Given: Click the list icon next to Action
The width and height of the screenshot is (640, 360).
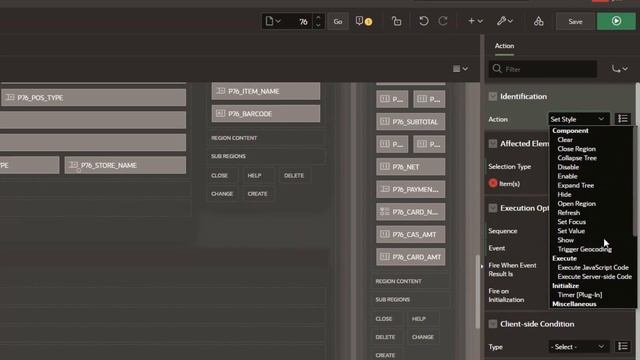Looking at the screenshot, I should [x=623, y=119].
